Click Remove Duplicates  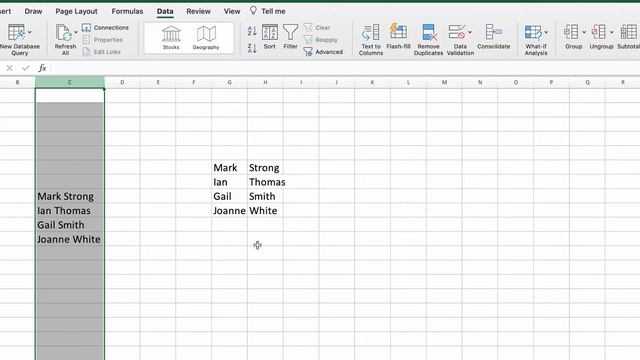[428, 40]
